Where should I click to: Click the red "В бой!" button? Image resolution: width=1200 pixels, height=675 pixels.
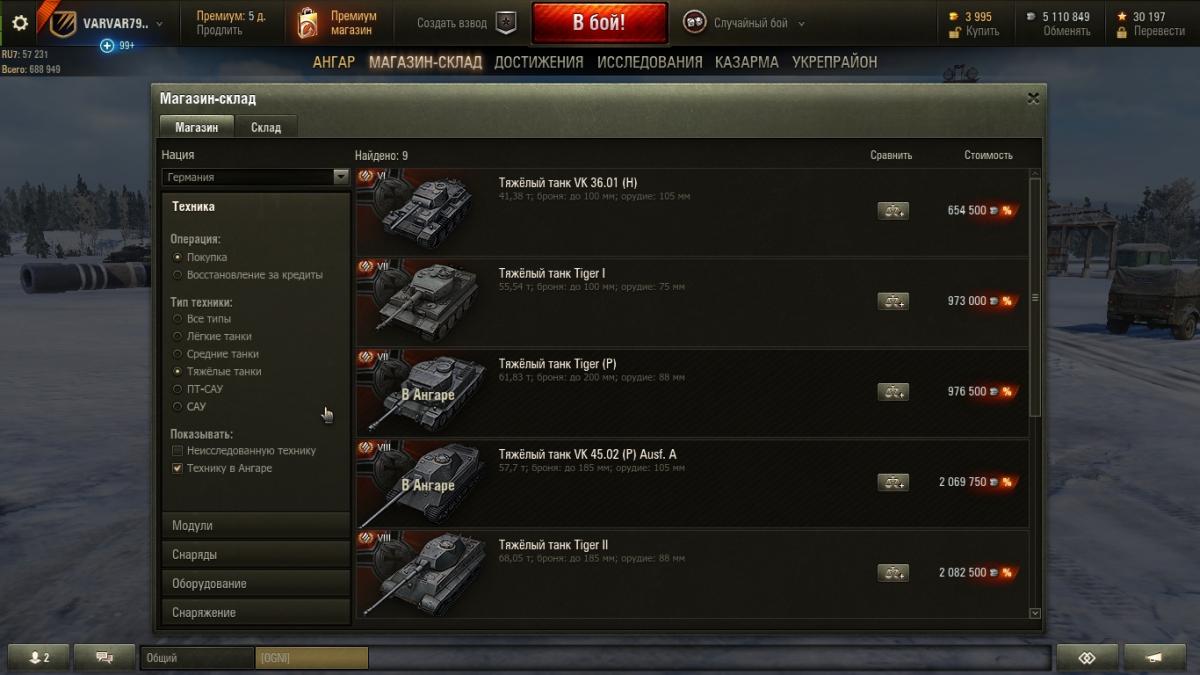(x=600, y=23)
